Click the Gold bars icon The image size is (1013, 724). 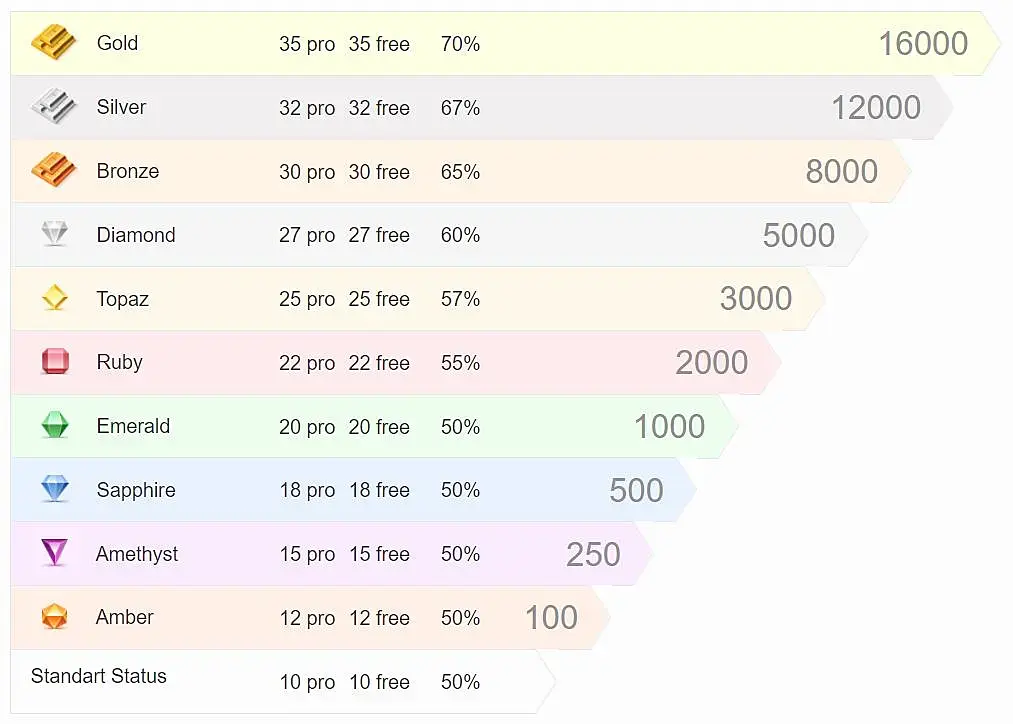53,43
